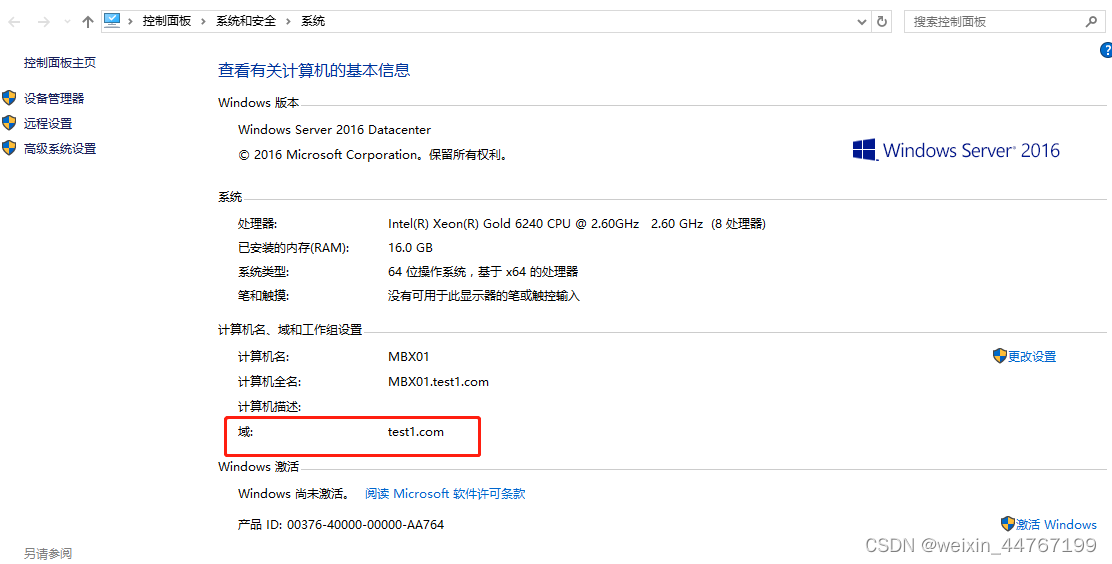Screen dimensions: 1112x564
Task: Go back with the back arrow
Action: click(14, 22)
